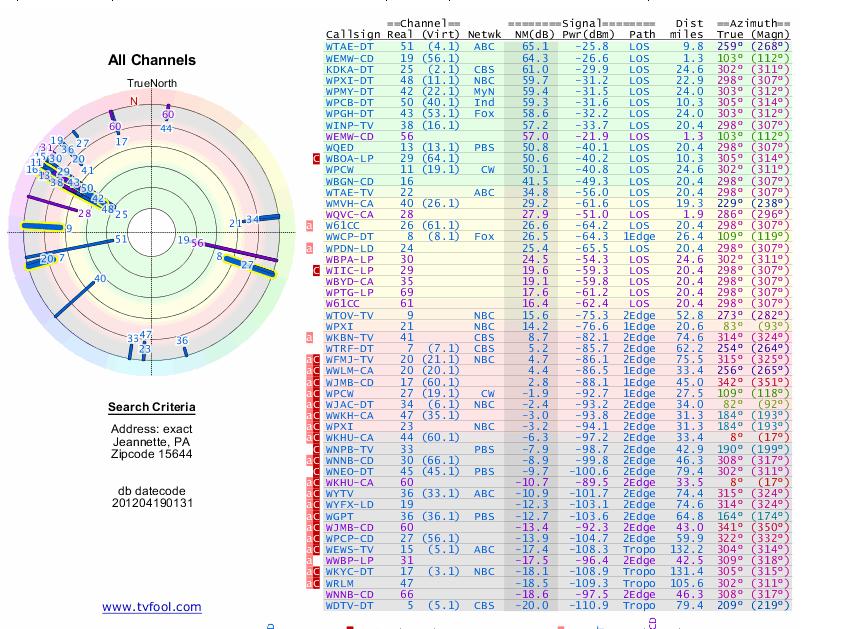Click the Pwr(dBm) column header

tap(588, 35)
